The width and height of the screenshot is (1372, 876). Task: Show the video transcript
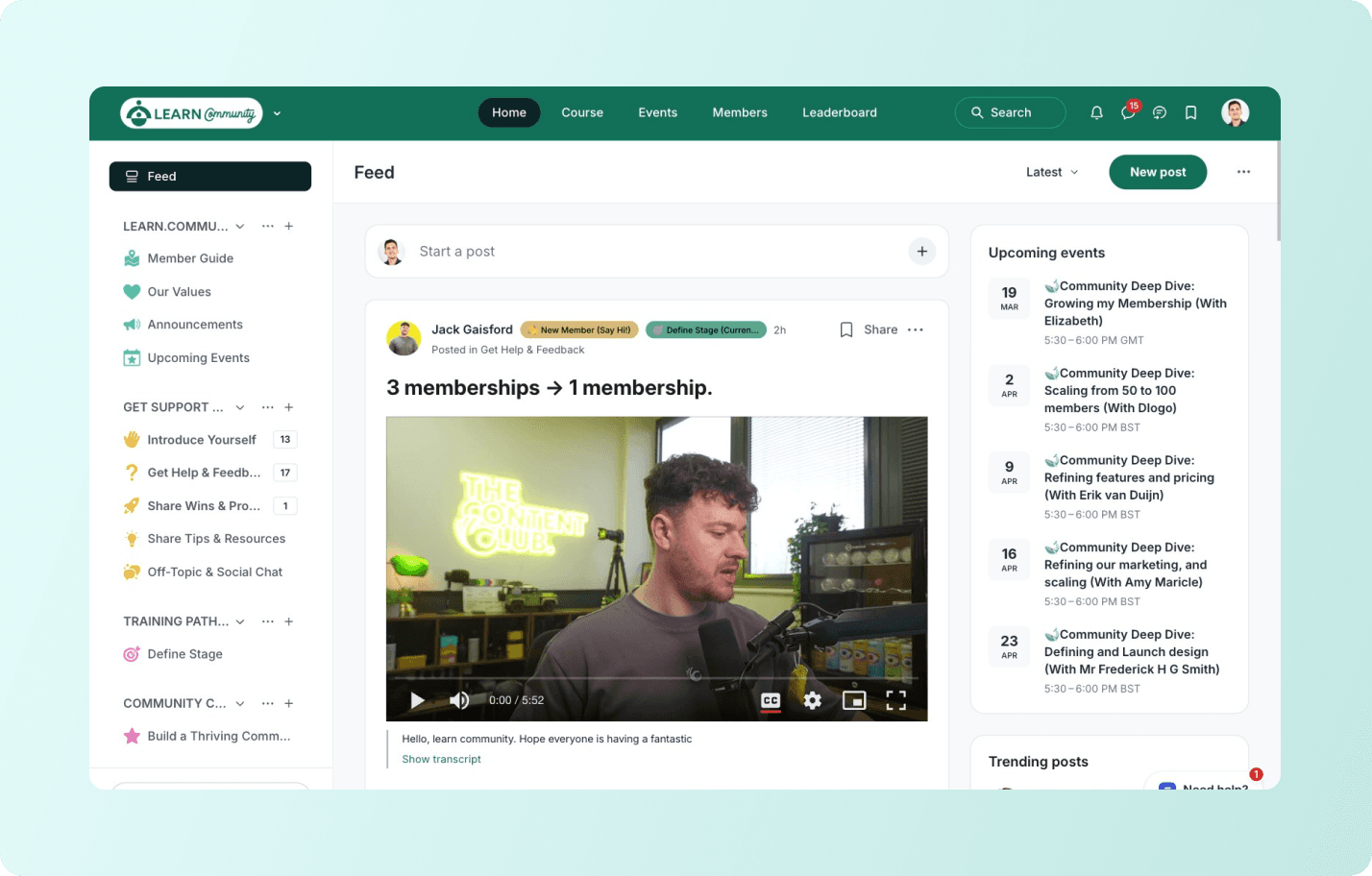point(441,759)
